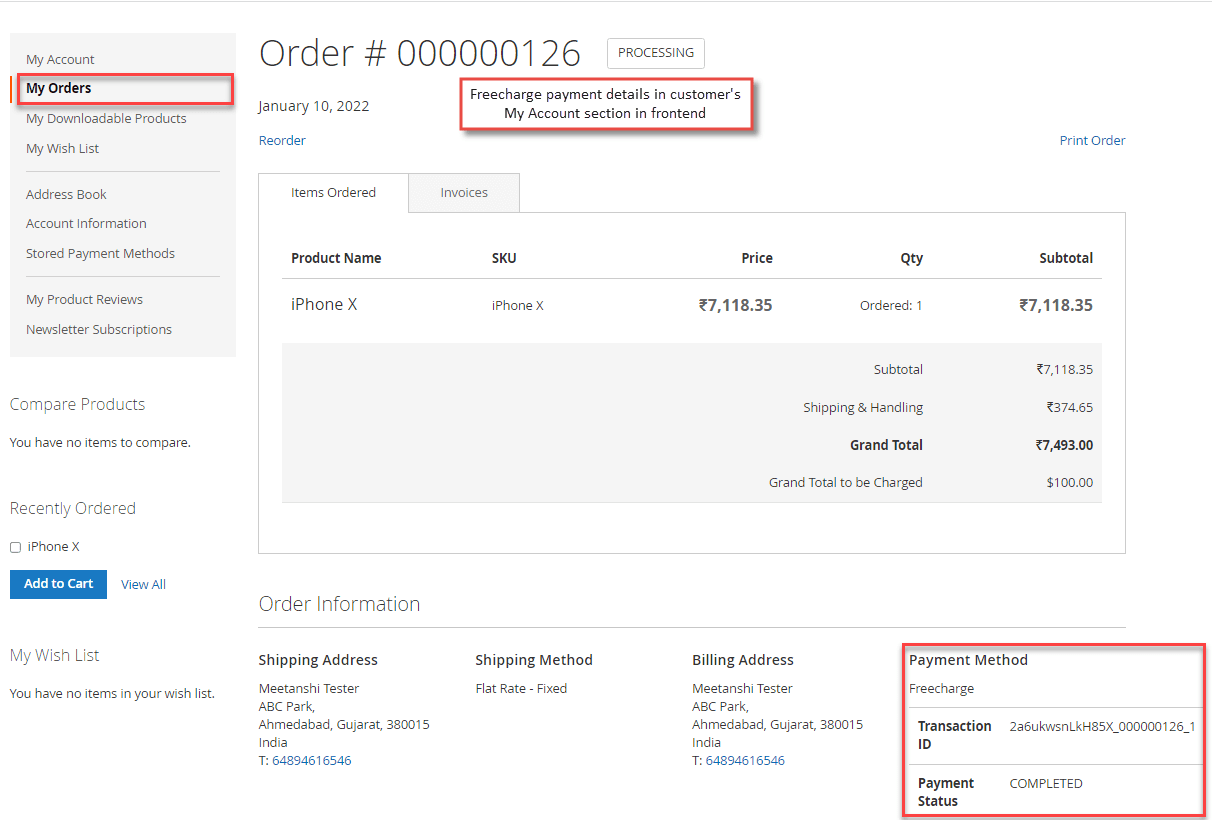
Task: Click the Compare Products heading
Action: click(x=77, y=404)
